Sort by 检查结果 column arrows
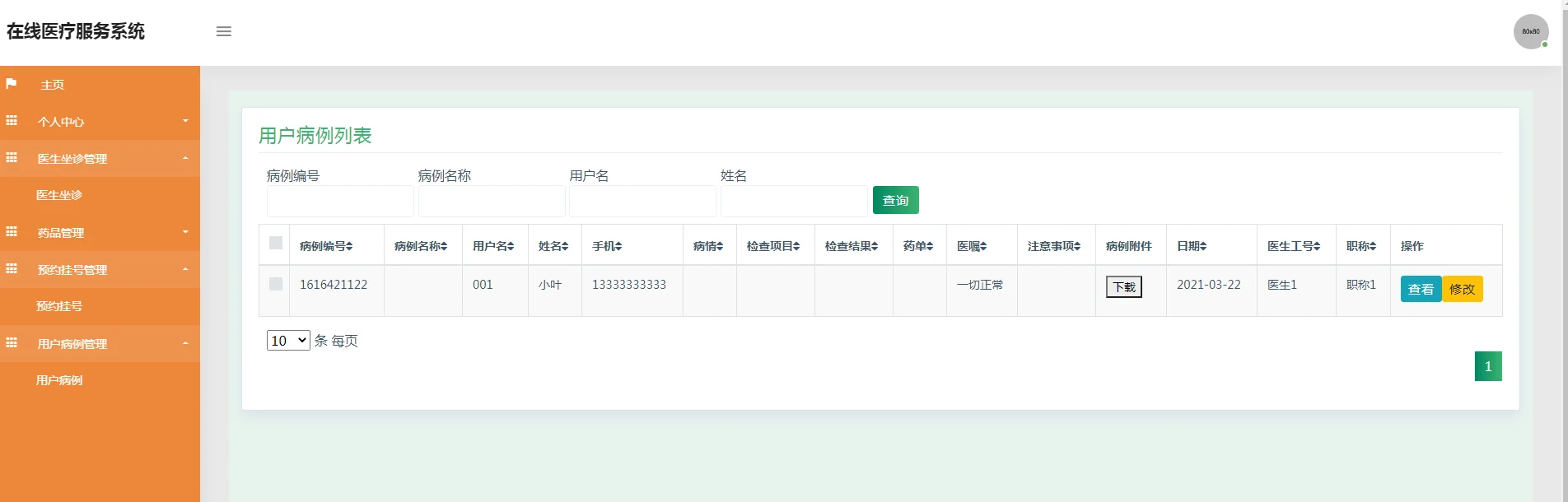The image size is (1568, 502). click(875, 246)
